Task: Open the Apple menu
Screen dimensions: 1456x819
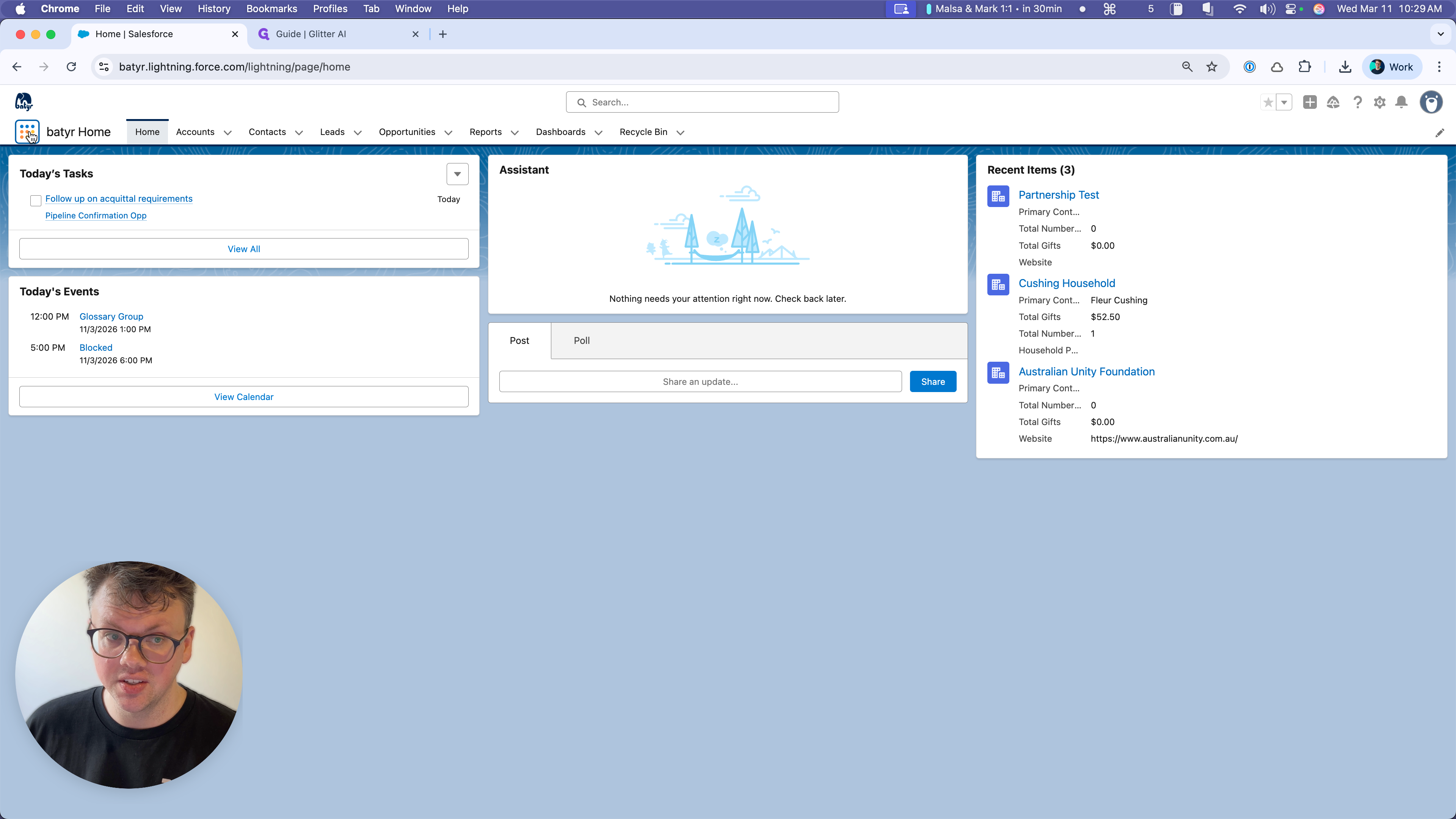Action: click(x=20, y=8)
